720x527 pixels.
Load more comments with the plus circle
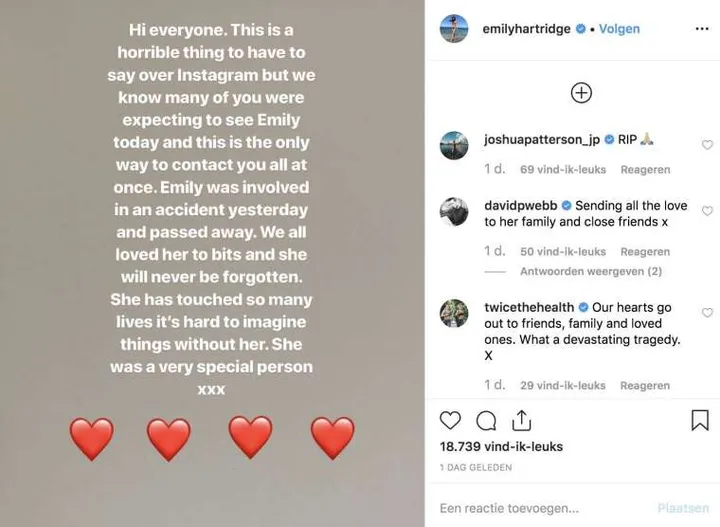581,93
